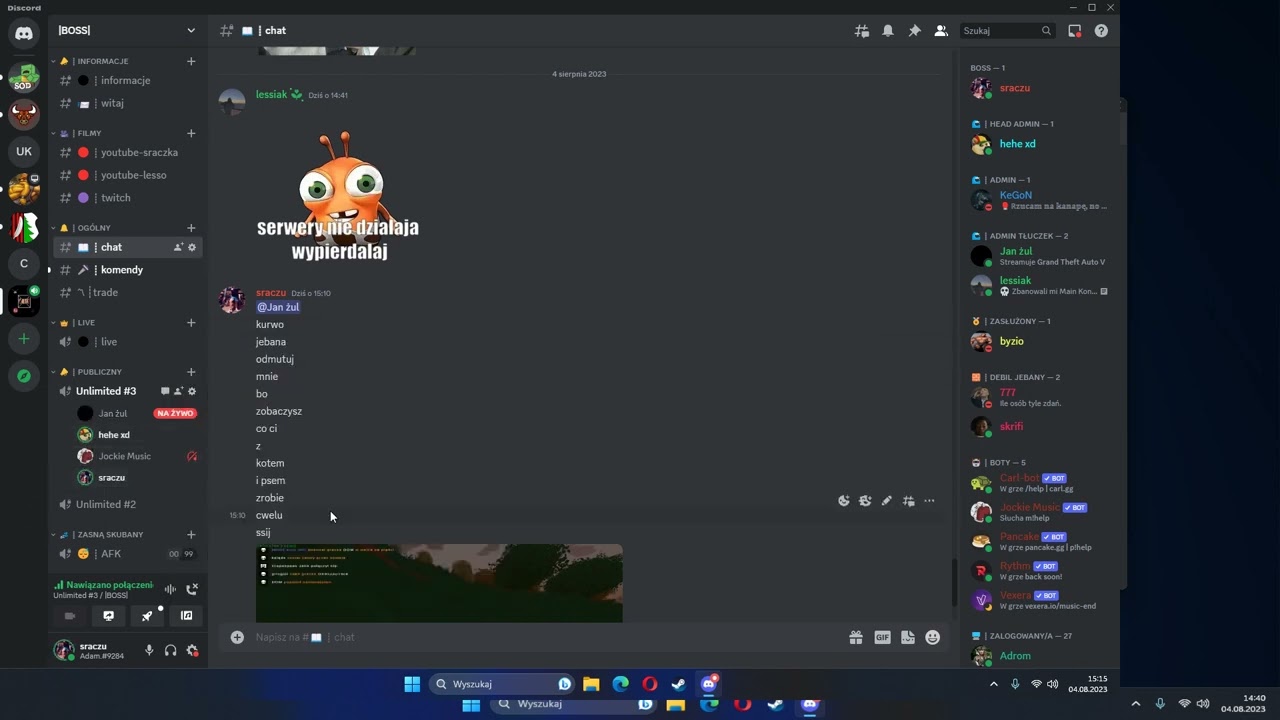Image resolution: width=1280 pixels, height=720 pixels.
Task: Create channel in INFORMACJE category
Action: (191, 61)
